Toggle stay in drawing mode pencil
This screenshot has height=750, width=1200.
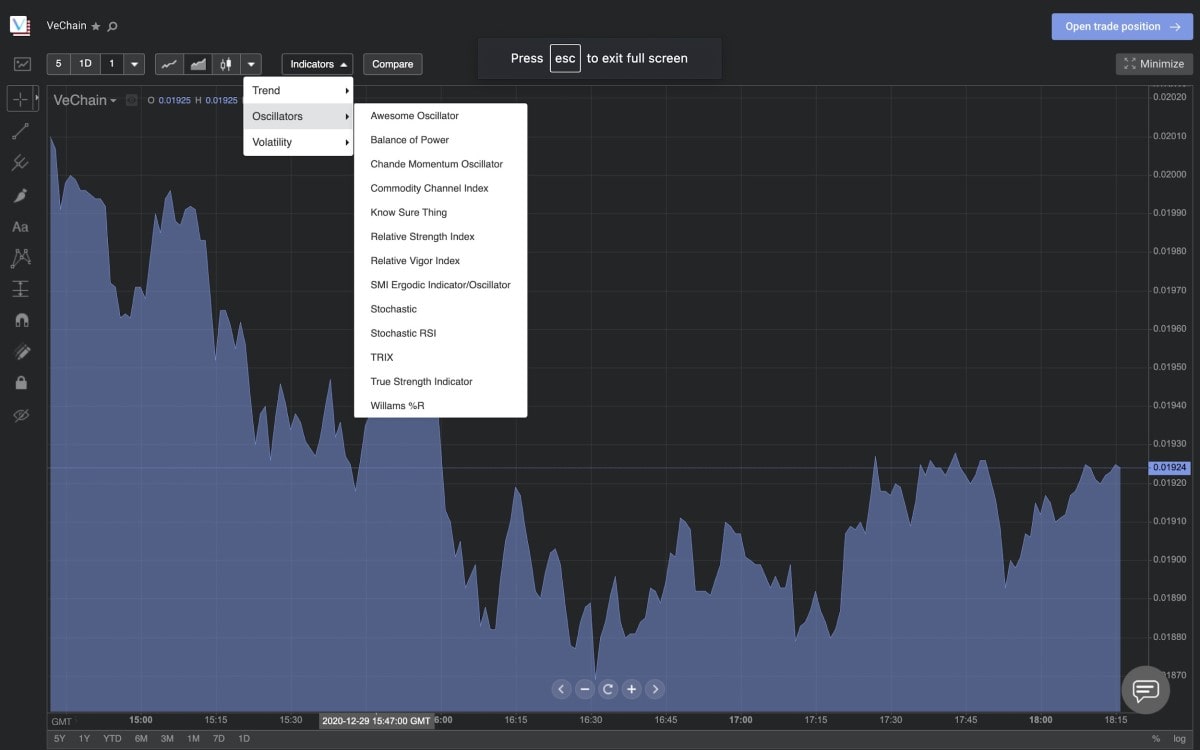(x=20, y=351)
